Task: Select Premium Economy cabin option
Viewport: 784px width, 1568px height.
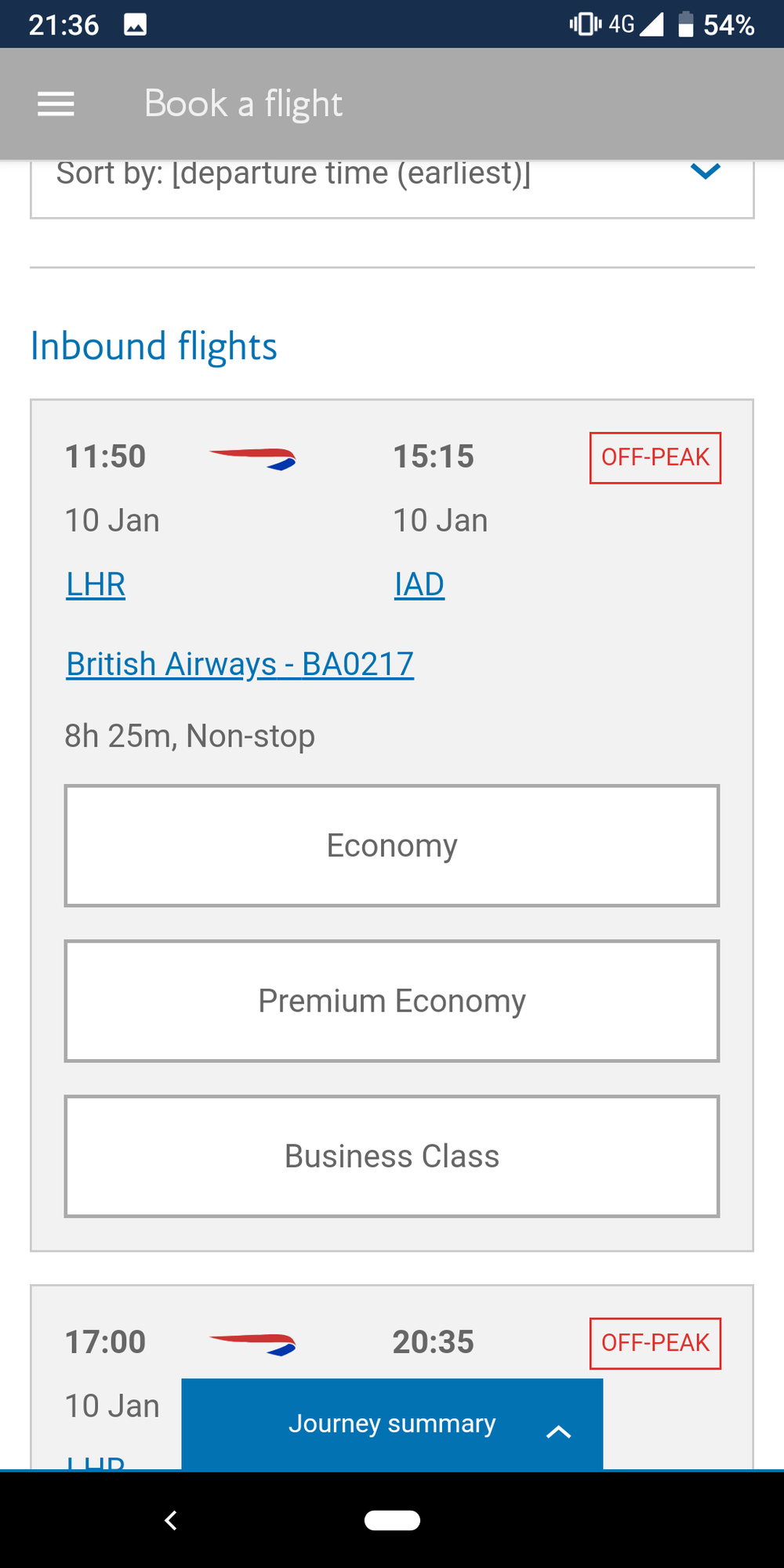Action: click(392, 1001)
